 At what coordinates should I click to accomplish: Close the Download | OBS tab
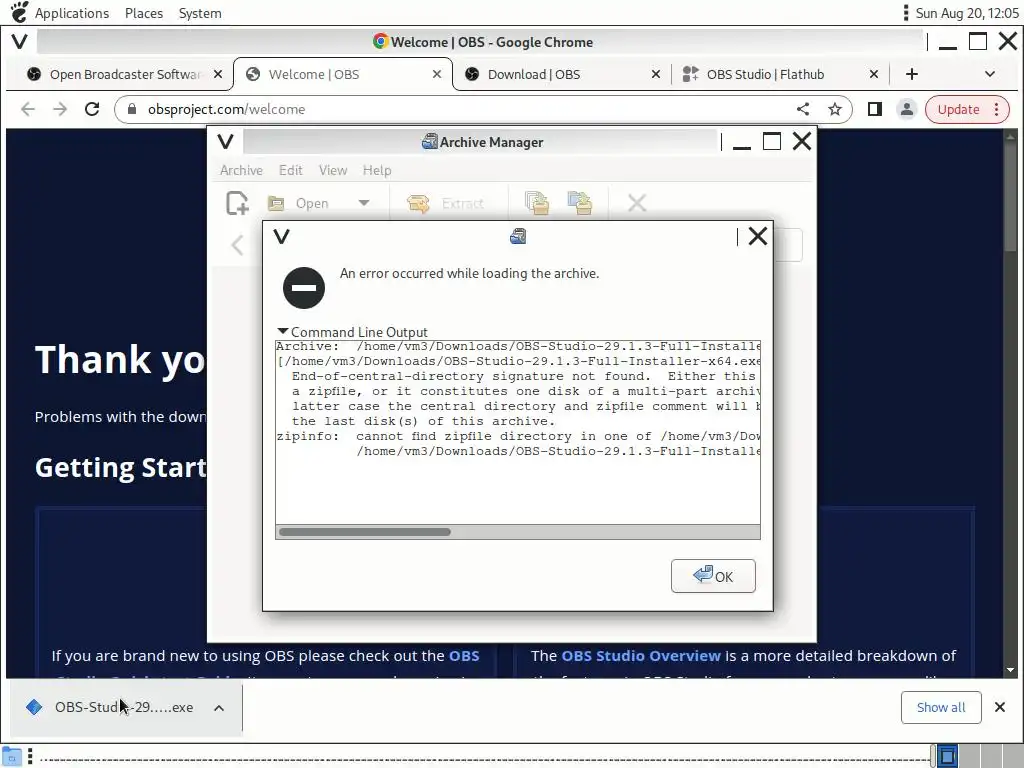pos(656,74)
